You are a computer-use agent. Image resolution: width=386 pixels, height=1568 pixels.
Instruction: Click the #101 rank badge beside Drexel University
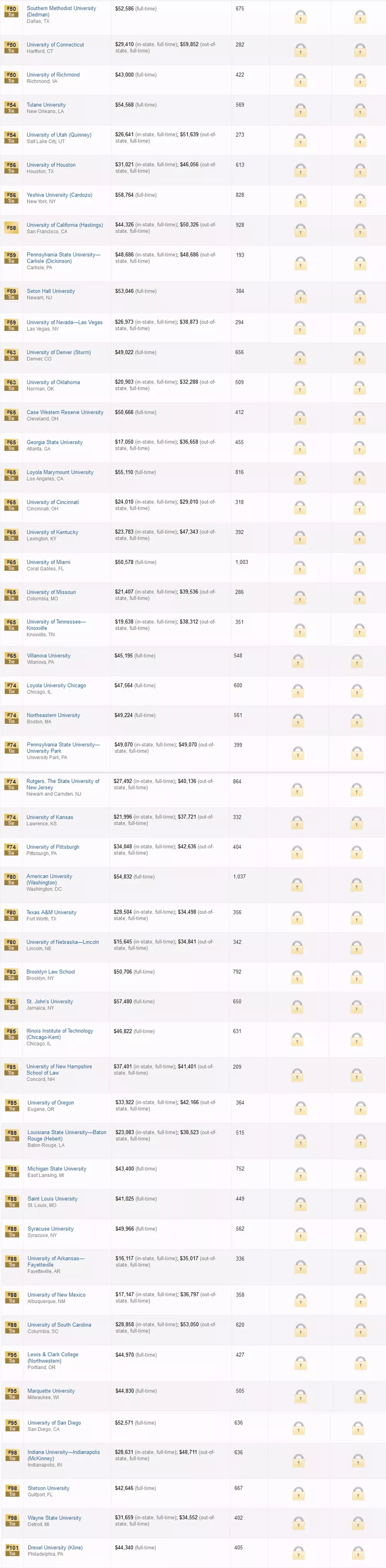(x=12, y=1550)
